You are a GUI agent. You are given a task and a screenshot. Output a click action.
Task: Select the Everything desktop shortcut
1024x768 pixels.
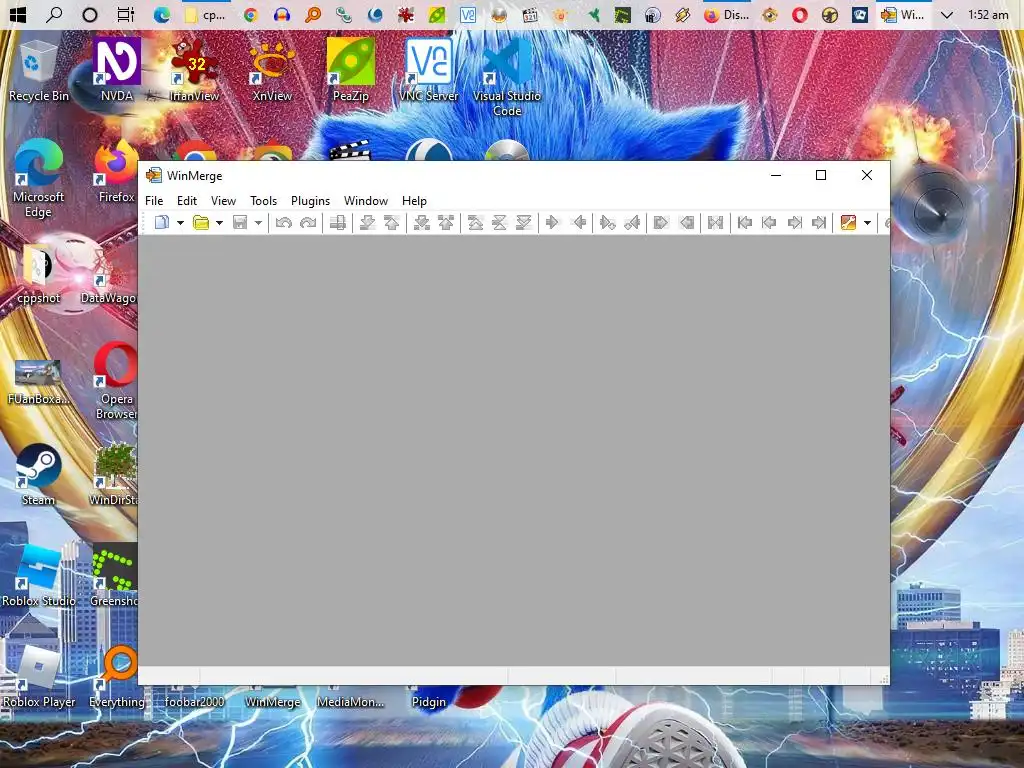tap(117, 677)
